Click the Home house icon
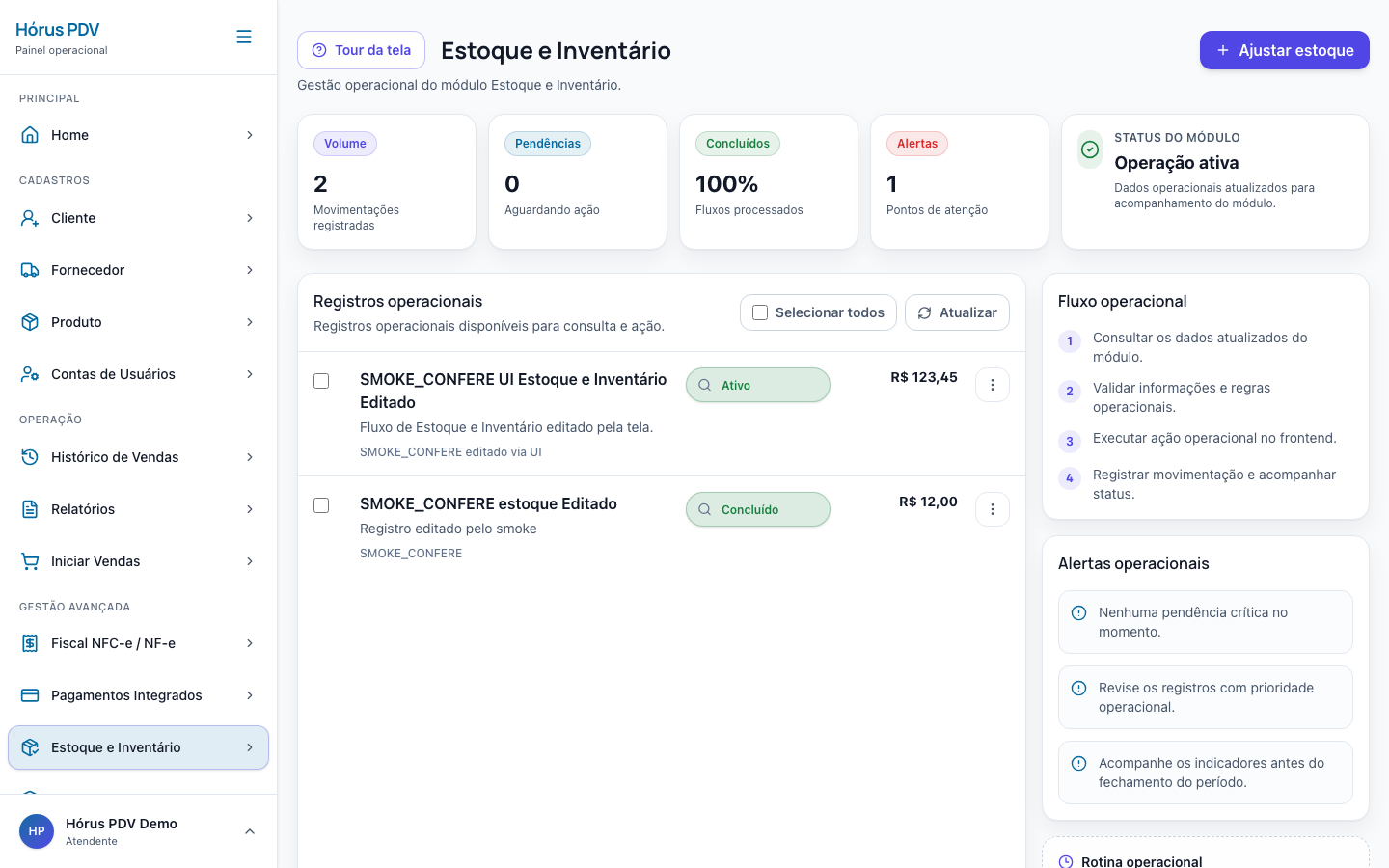This screenshot has width=1389, height=868. click(30, 135)
